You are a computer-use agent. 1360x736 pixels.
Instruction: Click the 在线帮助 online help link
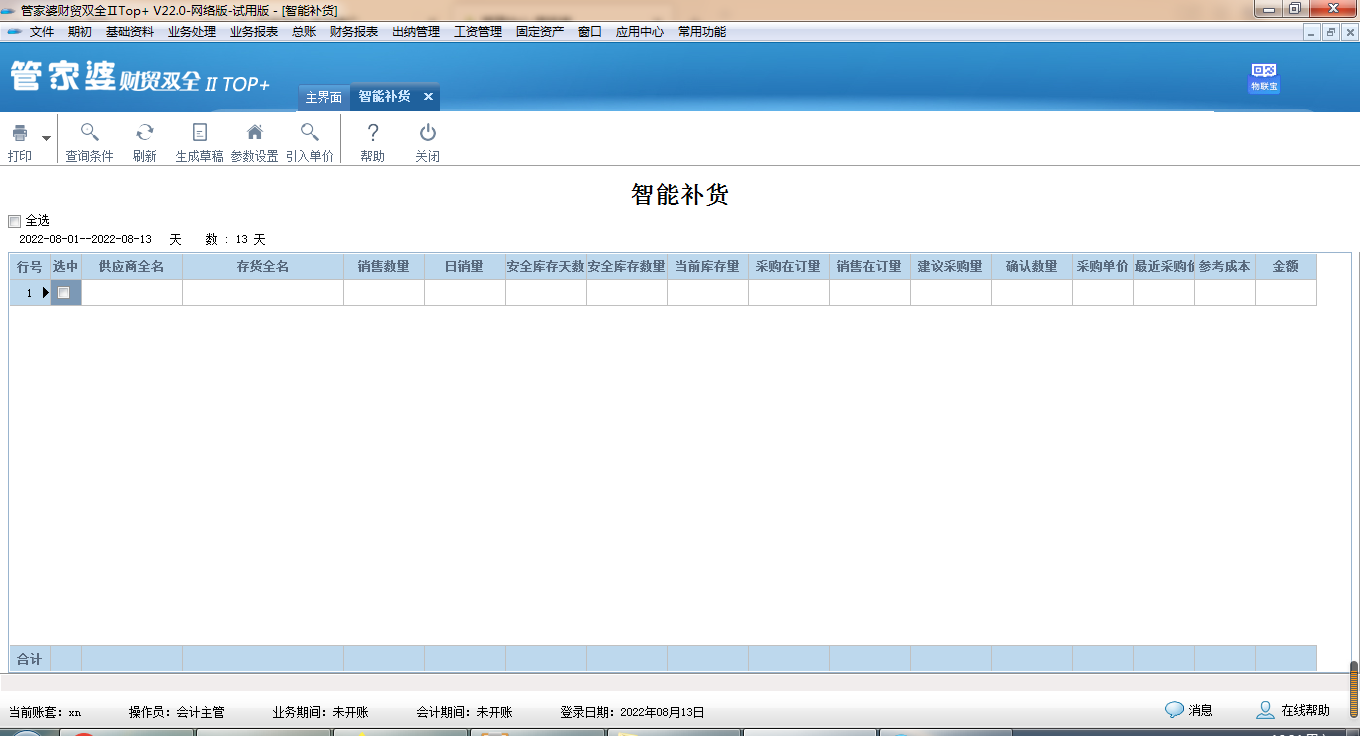click(1294, 711)
